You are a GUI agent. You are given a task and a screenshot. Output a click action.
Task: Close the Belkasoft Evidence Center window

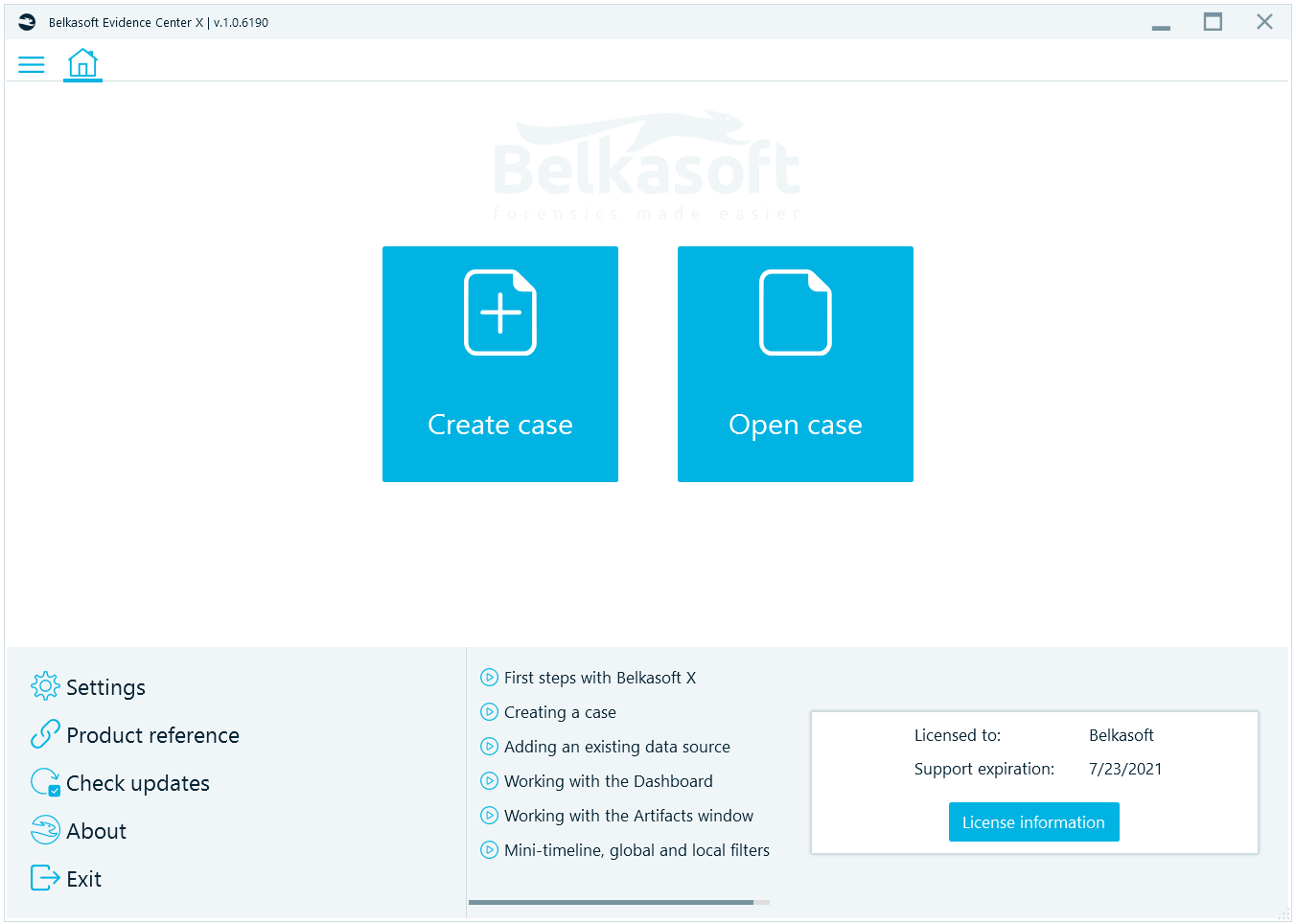coord(1264,22)
